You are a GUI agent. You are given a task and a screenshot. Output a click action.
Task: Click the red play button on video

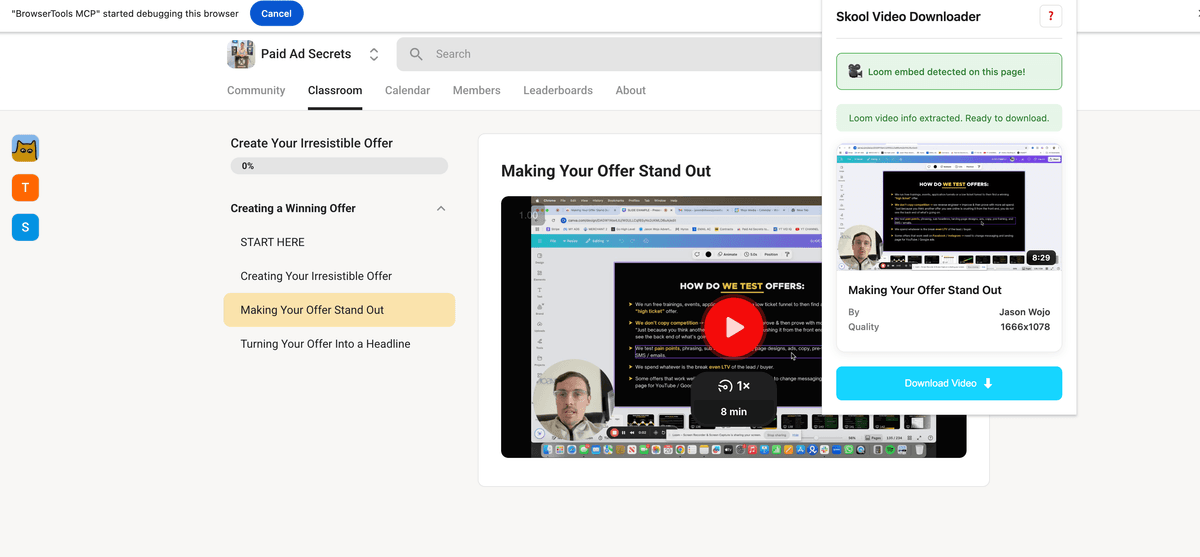click(x=735, y=327)
